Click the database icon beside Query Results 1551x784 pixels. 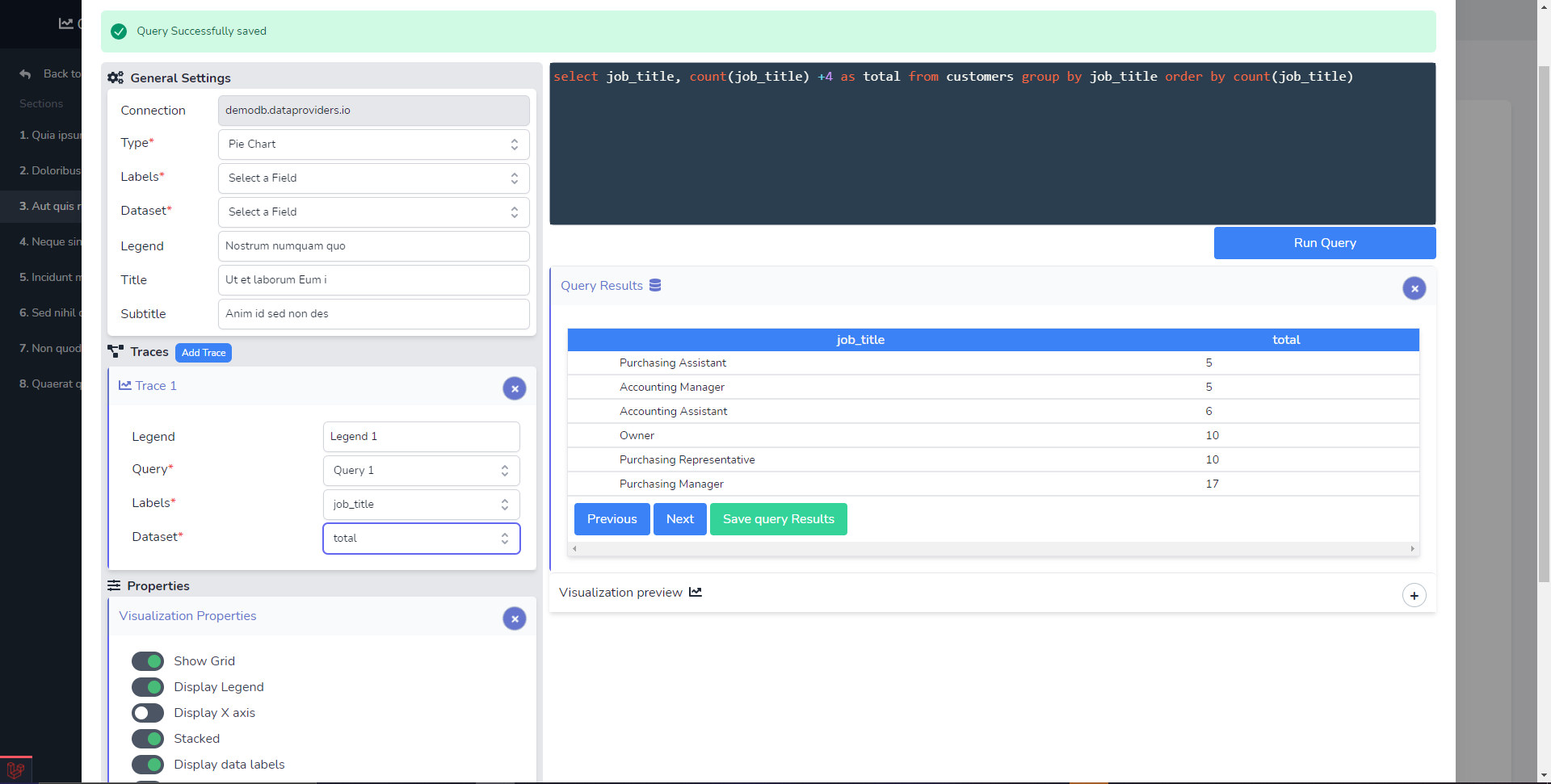[655, 285]
